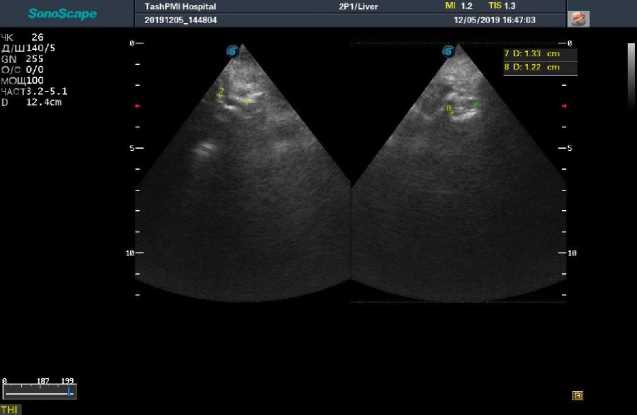Click the 'Д/Ш 140/5' parameter
Image resolution: width=637 pixels, height=415 pixels.
(28, 48)
